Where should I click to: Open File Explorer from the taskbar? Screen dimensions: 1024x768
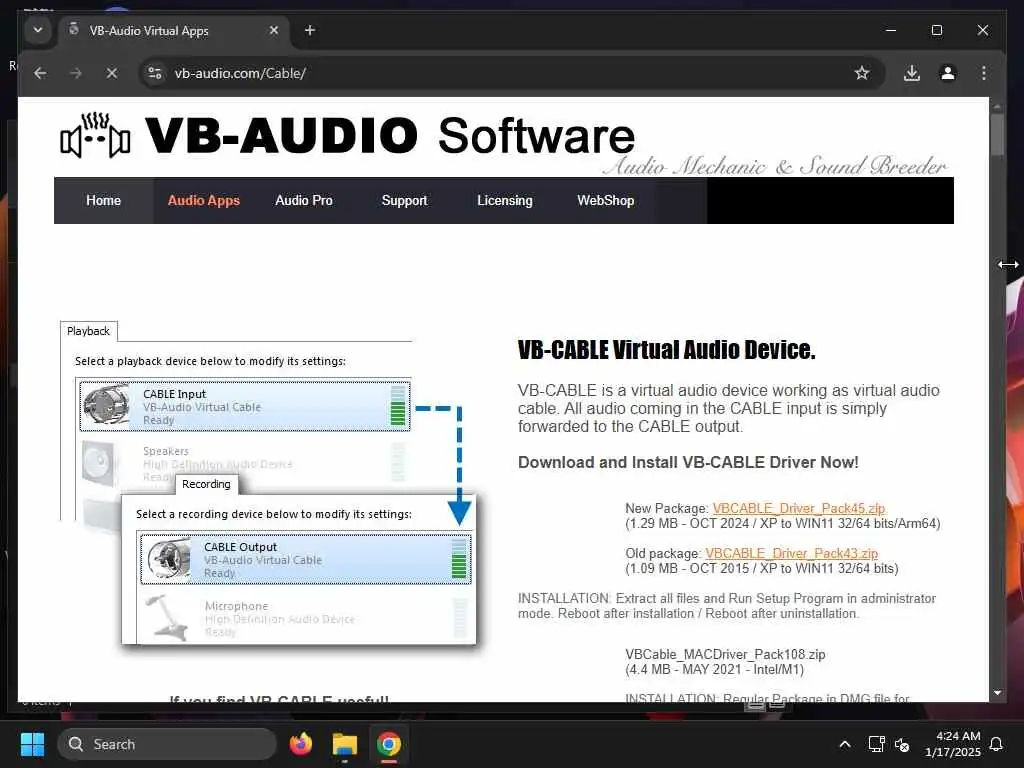344,744
